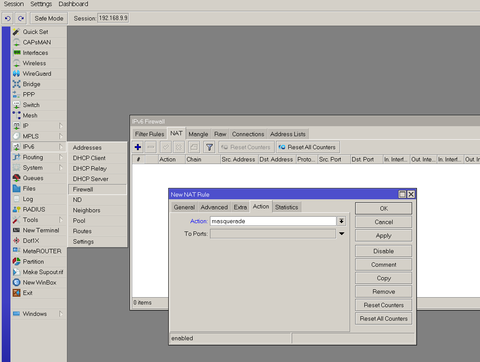Click the Disable button
The height and width of the screenshot is (362, 480).
383,251
